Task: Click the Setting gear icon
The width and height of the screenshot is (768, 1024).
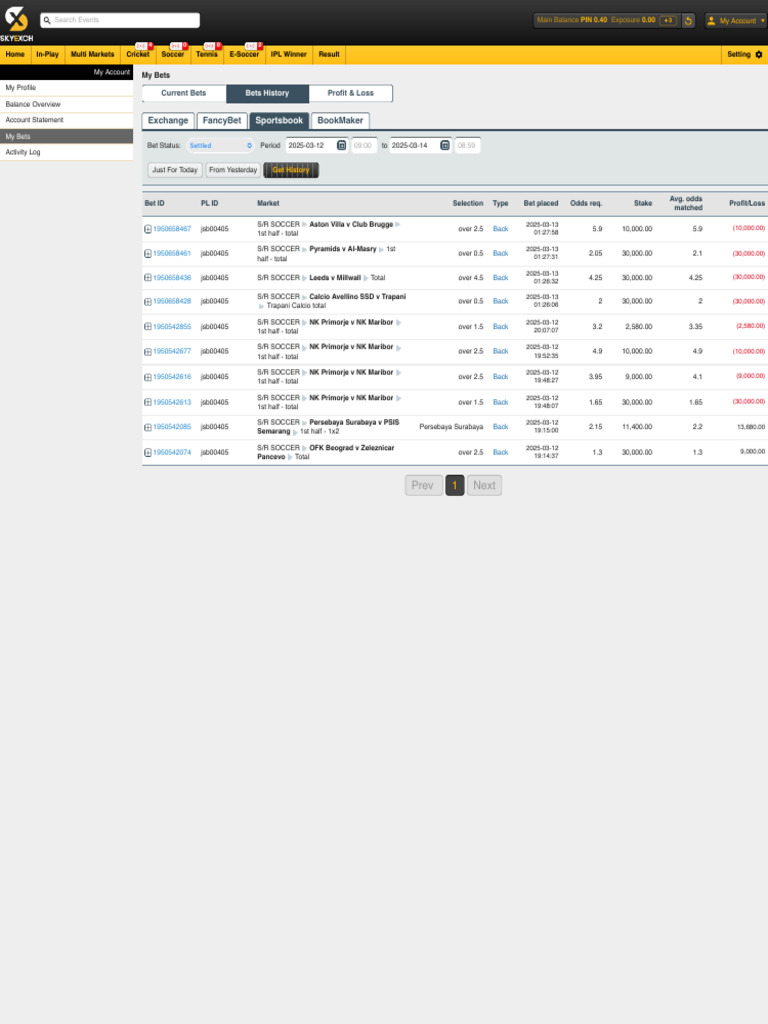Action: [x=758, y=54]
